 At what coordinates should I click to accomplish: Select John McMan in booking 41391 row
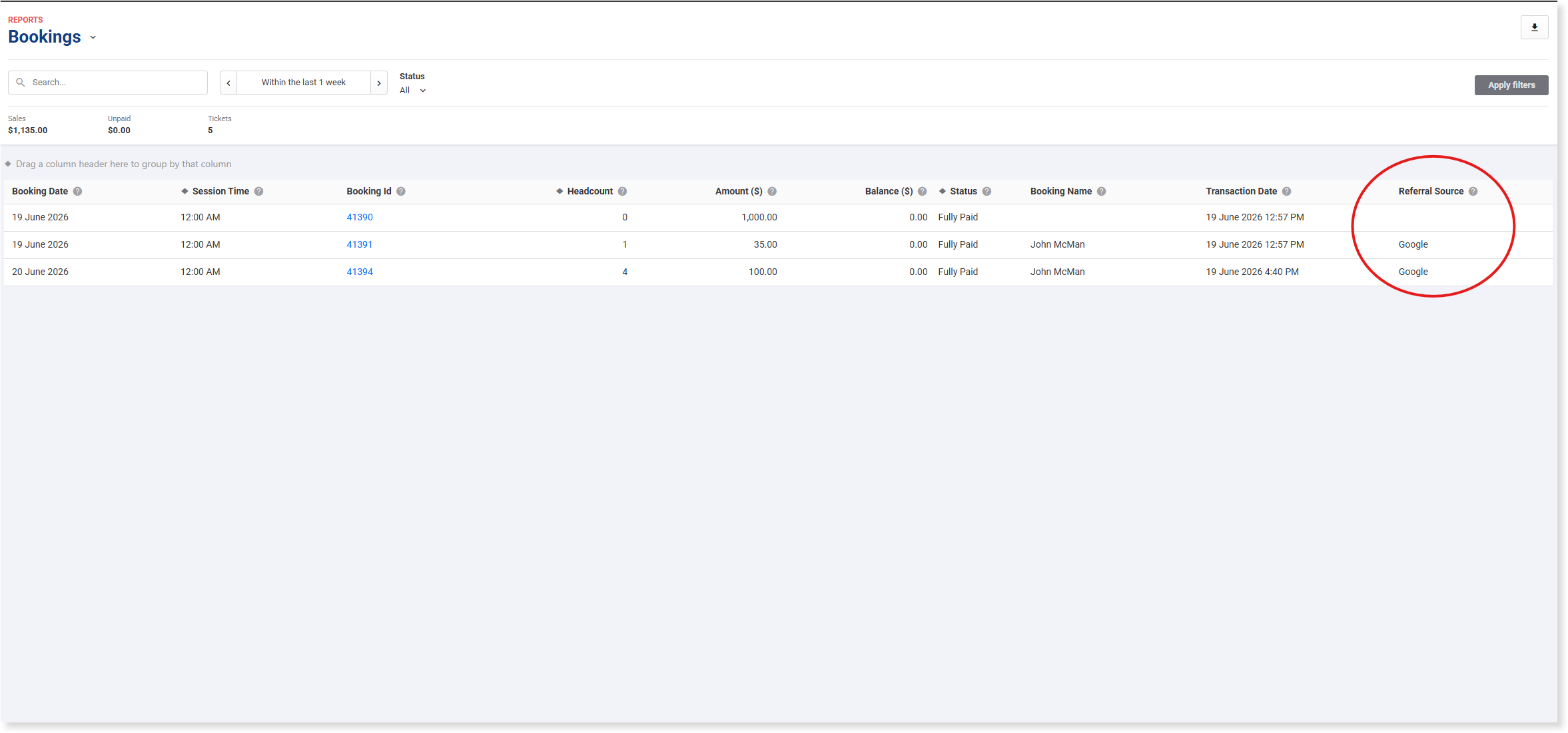1058,244
